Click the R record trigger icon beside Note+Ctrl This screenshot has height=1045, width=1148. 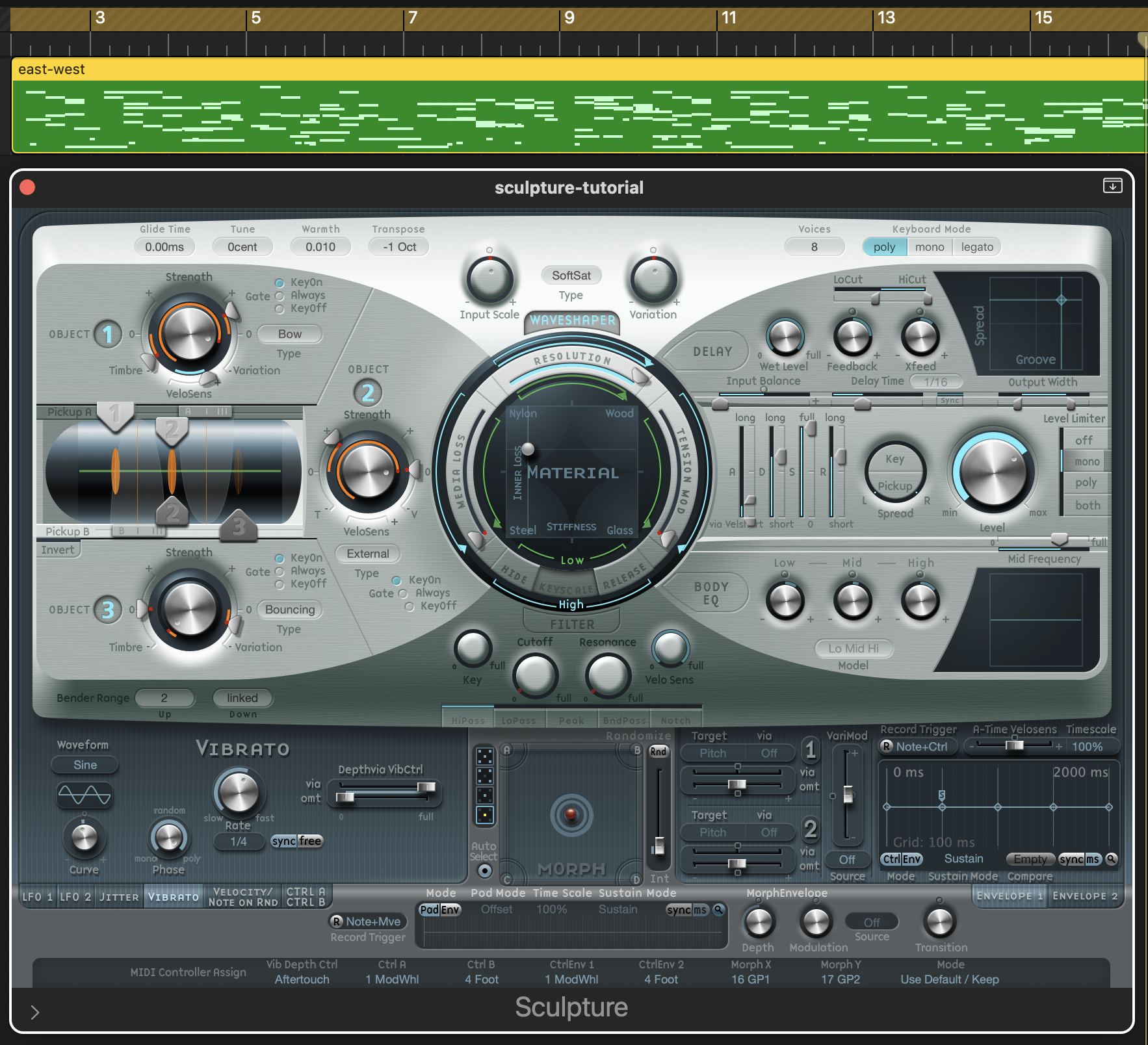tap(886, 747)
